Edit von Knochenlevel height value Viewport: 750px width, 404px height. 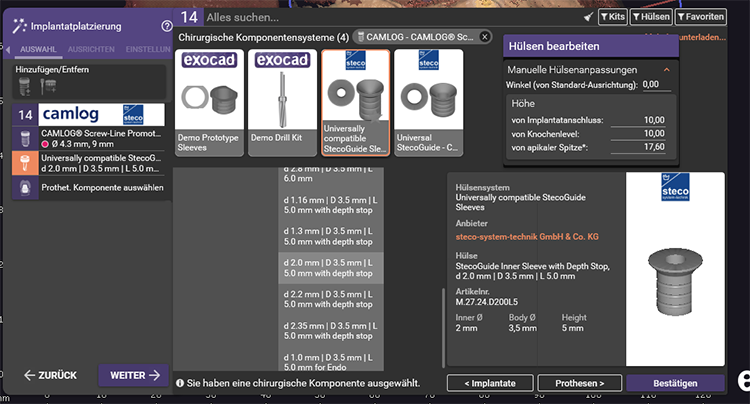pos(638,134)
